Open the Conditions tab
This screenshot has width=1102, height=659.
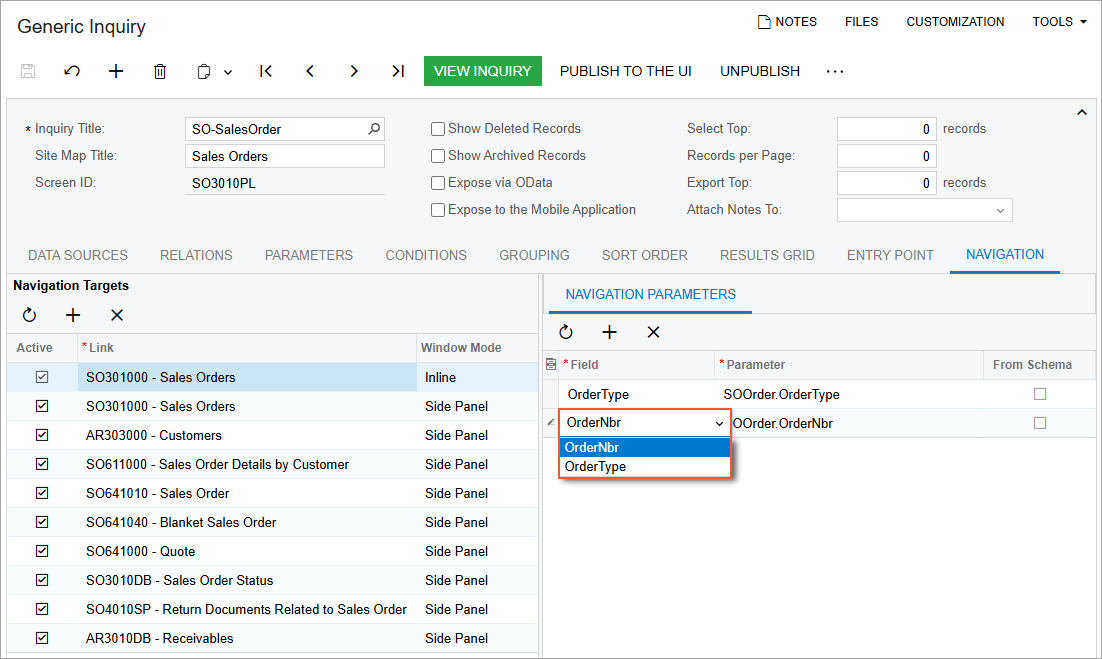pyautogui.click(x=426, y=255)
